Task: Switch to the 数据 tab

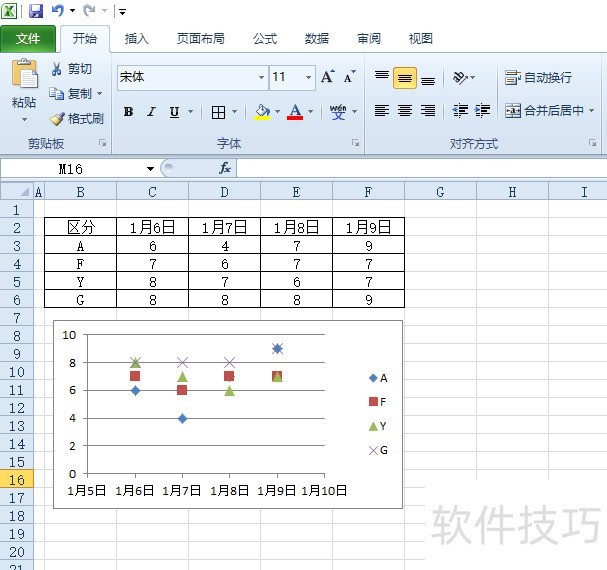Action: coord(317,39)
